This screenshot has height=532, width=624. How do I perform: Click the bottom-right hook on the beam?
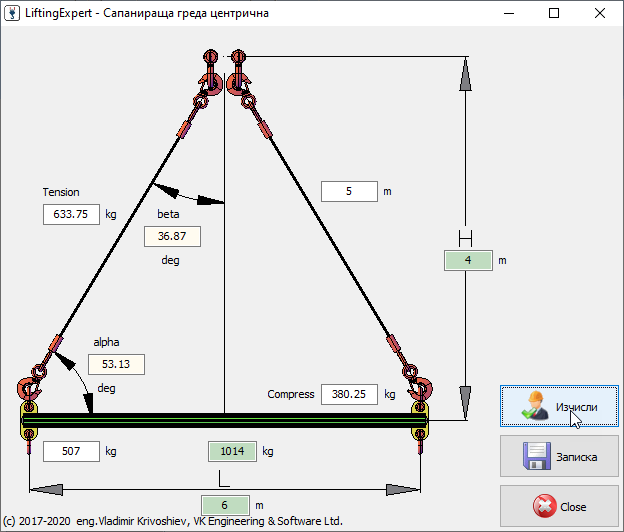point(420,387)
